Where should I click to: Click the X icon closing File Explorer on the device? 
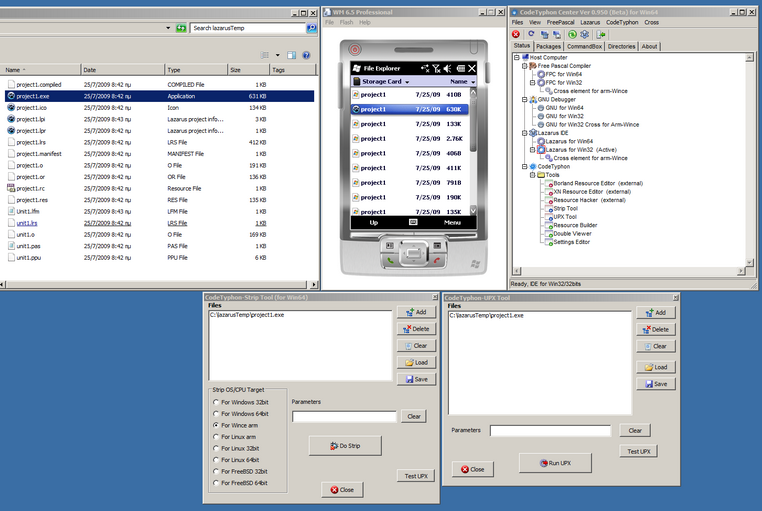[471, 68]
